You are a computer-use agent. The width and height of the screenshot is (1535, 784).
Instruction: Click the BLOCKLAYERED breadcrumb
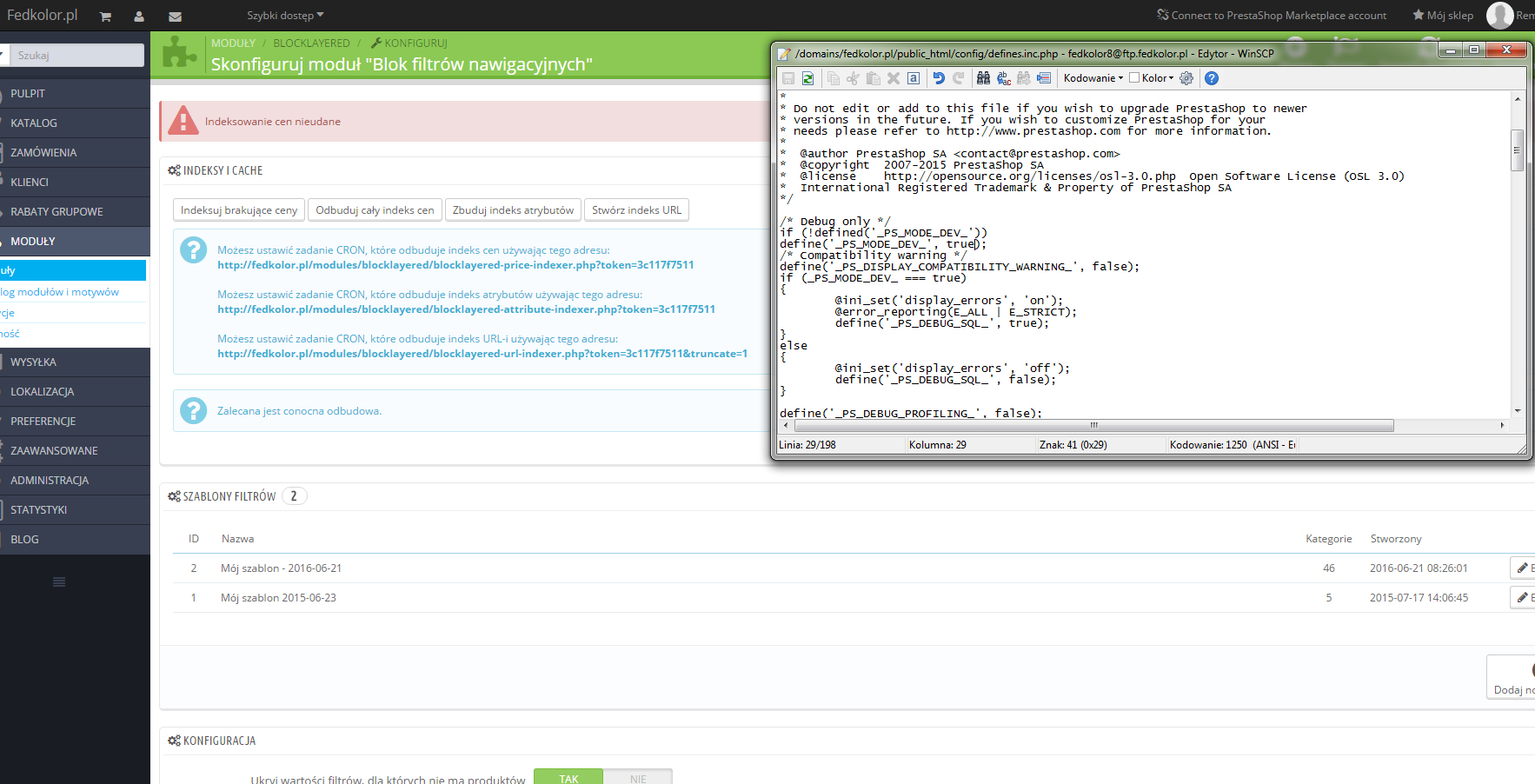click(x=311, y=43)
